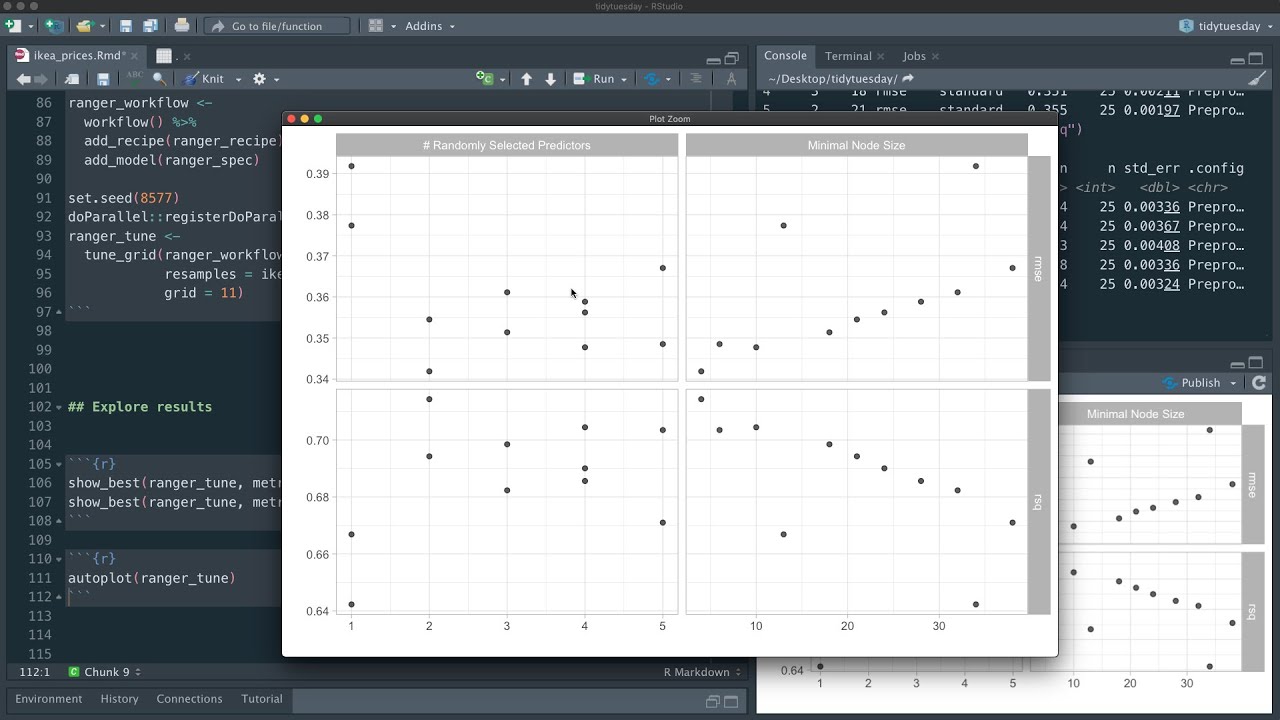Maximize the Console pane
Screen dimensions: 1280x720
[1257, 58]
